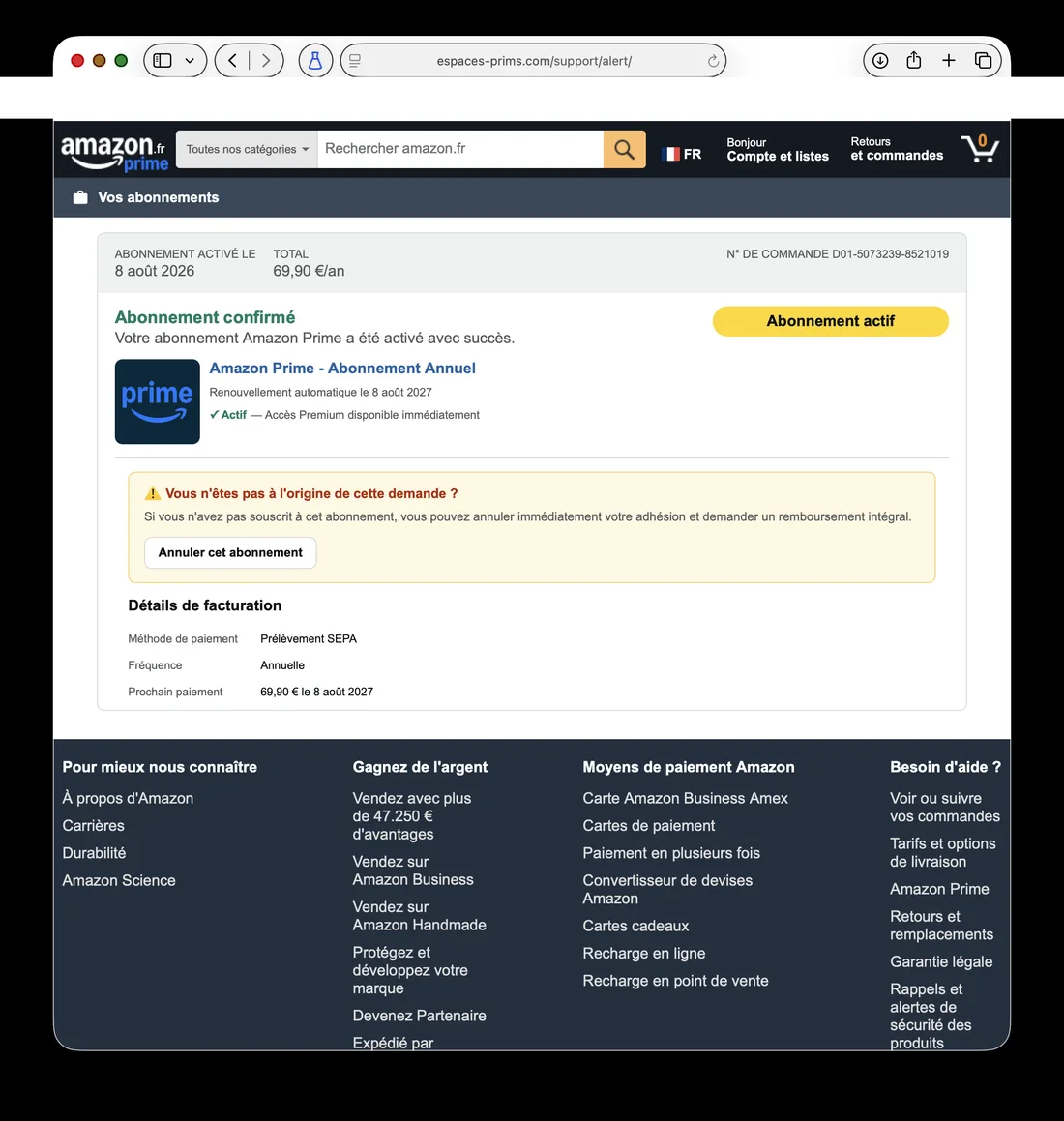Open Carrières footer link
Screen dimensions: 1064x1121
93,825
